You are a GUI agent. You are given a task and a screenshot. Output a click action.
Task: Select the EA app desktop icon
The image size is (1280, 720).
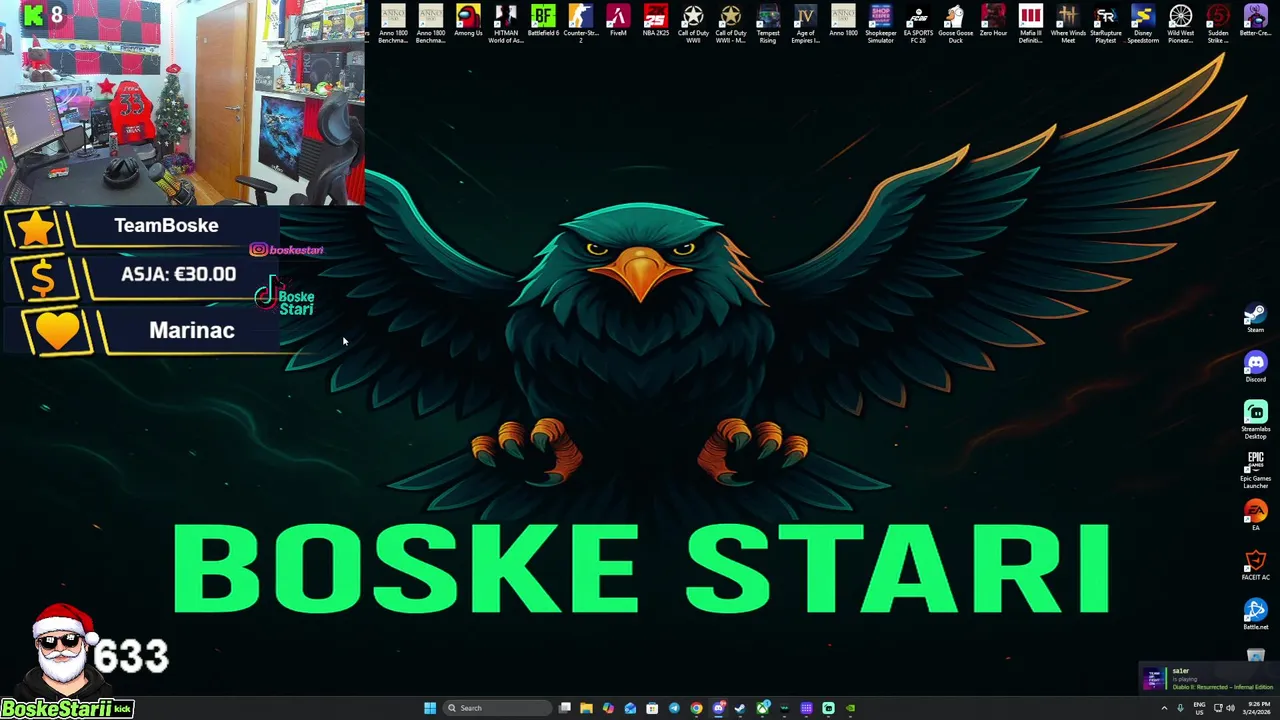point(1255,516)
